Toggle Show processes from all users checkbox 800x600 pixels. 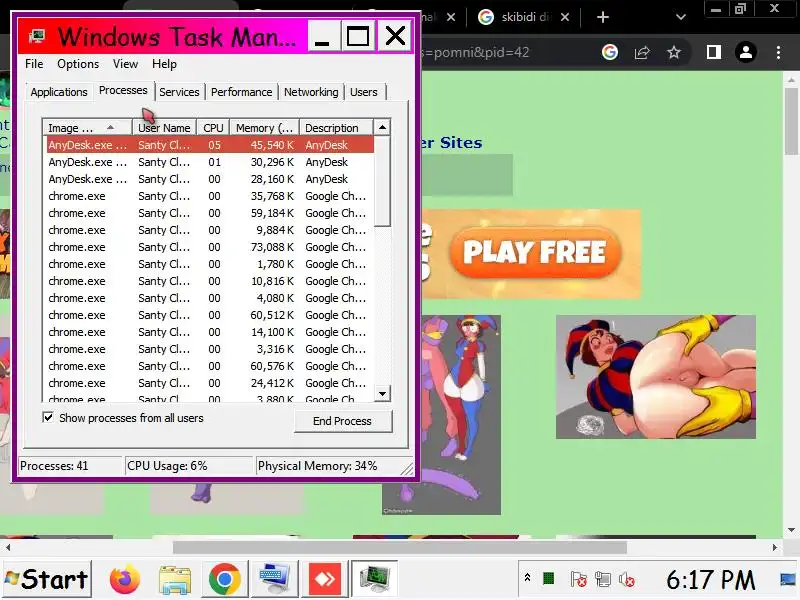pyautogui.click(x=48, y=418)
